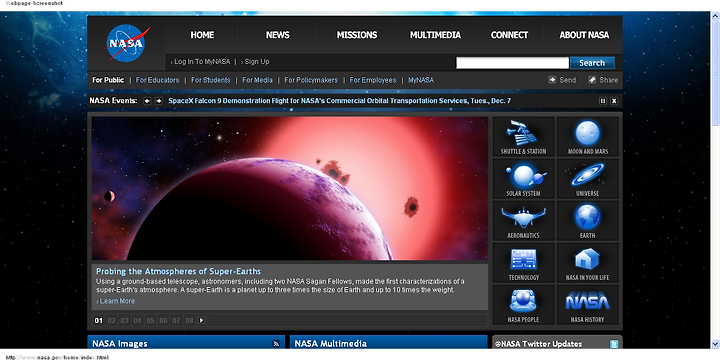Screen dimensions: 720x360
Task: Click the NASA Multimedia section header
Action: pyautogui.click(x=331, y=343)
